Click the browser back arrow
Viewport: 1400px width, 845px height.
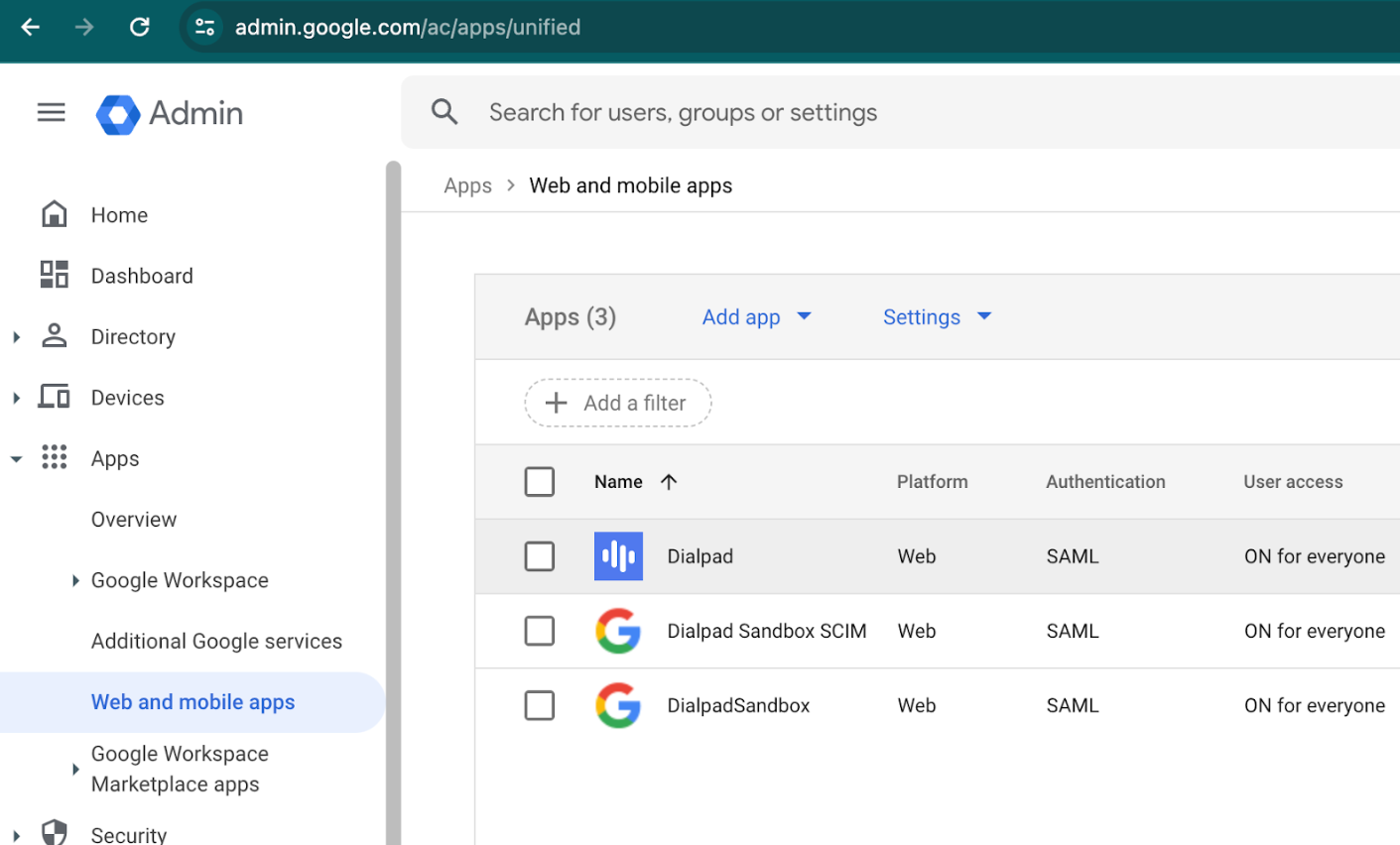[31, 27]
